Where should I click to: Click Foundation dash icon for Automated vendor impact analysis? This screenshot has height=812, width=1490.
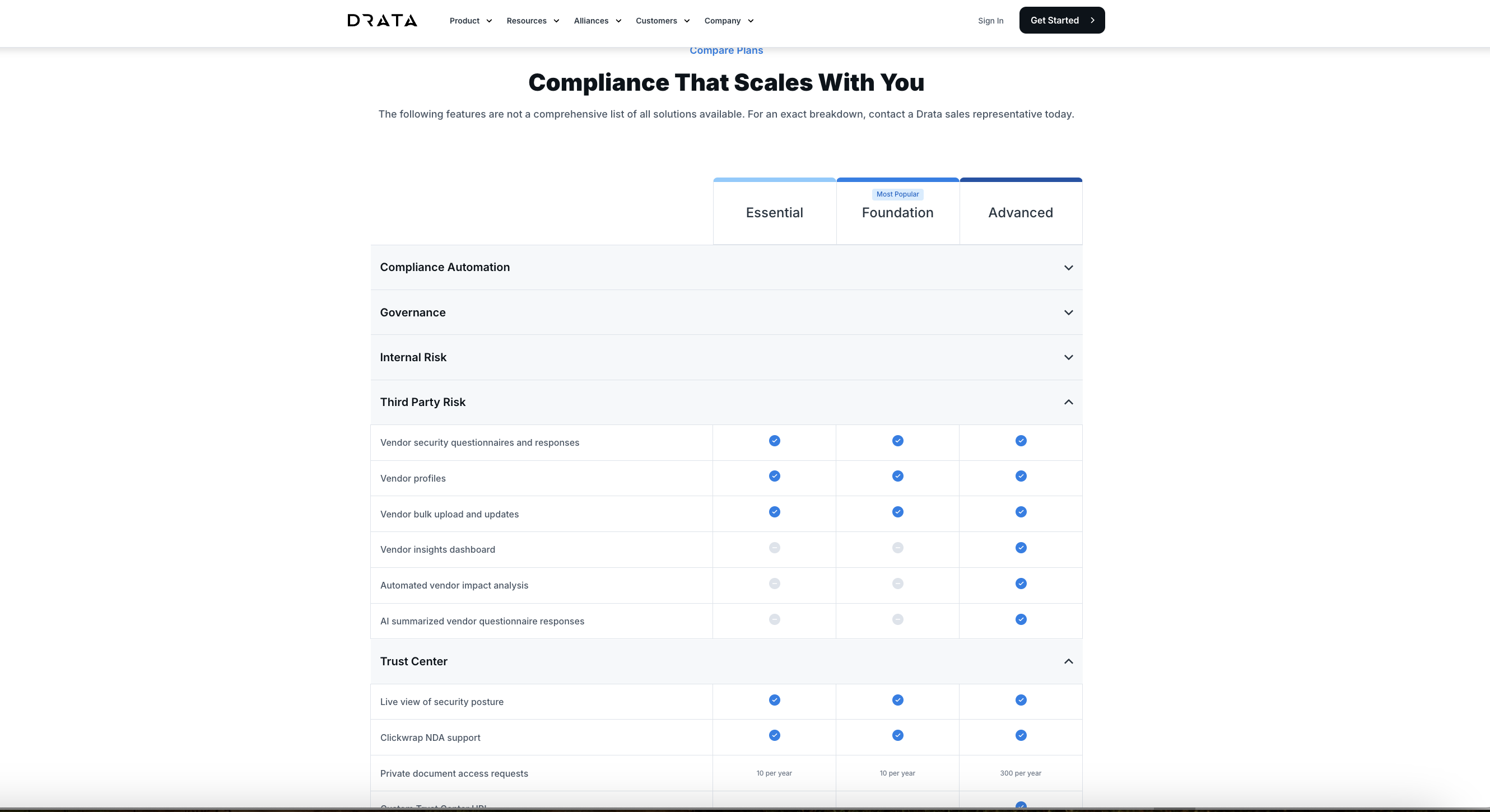click(897, 584)
